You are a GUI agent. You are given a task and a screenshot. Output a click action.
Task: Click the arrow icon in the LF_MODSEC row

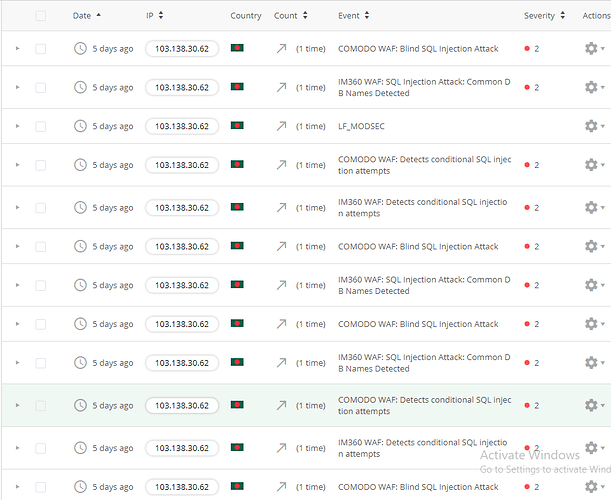pyautogui.click(x=281, y=126)
